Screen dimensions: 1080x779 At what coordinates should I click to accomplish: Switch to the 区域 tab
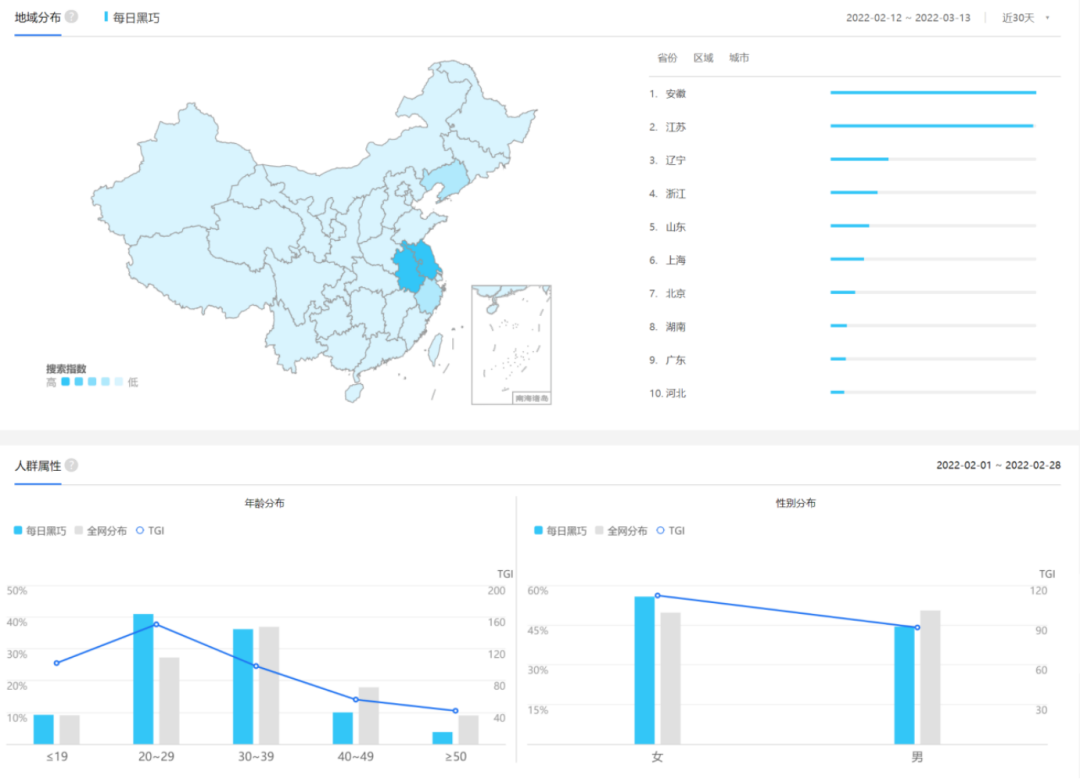[x=703, y=58]
